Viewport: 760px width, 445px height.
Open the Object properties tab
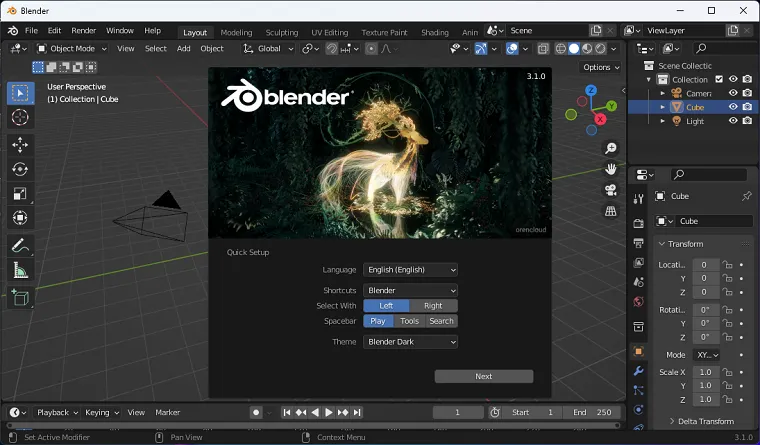pos(638,351)
